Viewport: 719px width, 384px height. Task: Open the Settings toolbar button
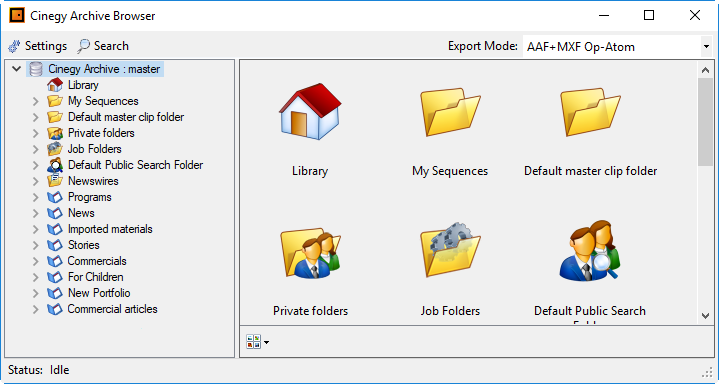[x=38, y=46]
